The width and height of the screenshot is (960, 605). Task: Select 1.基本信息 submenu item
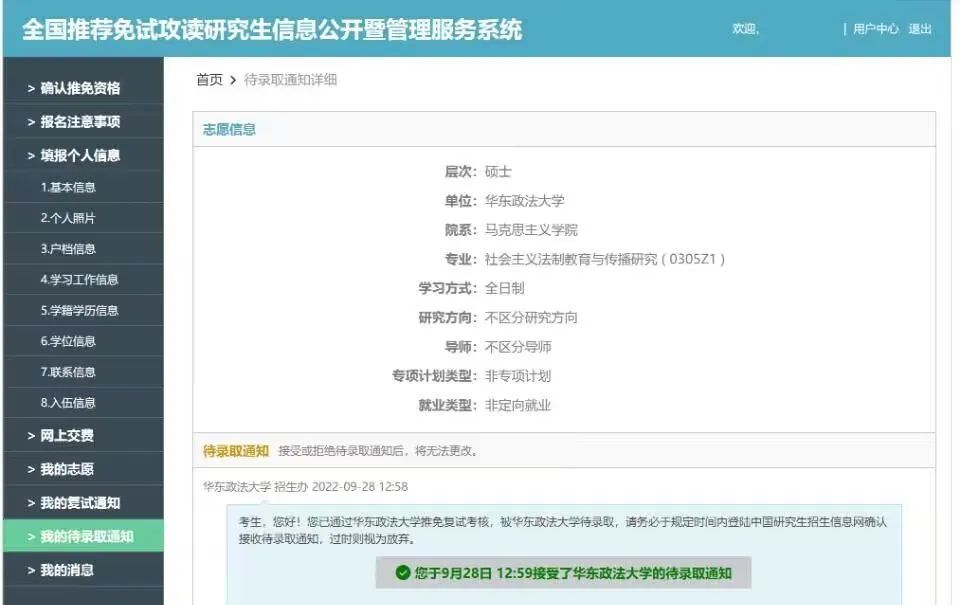tap(68, 187)
